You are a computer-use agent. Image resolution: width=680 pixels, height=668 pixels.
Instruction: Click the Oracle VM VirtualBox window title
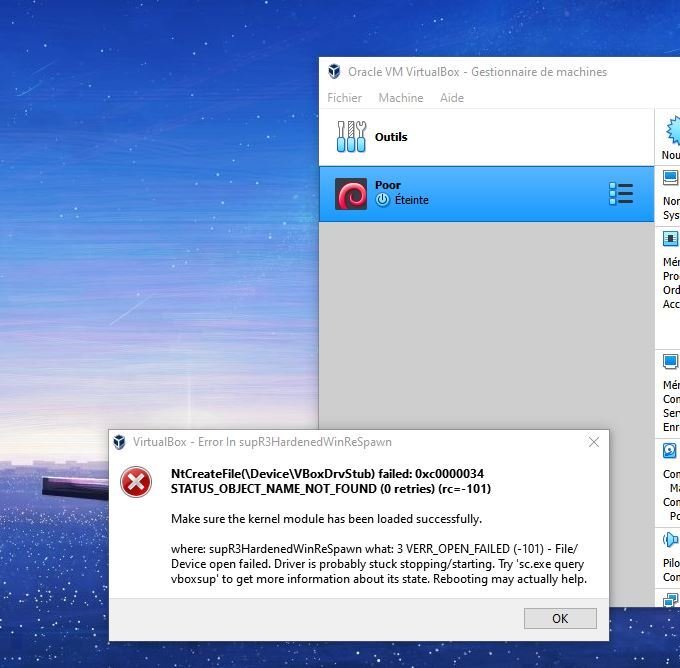tap(477, 72)
